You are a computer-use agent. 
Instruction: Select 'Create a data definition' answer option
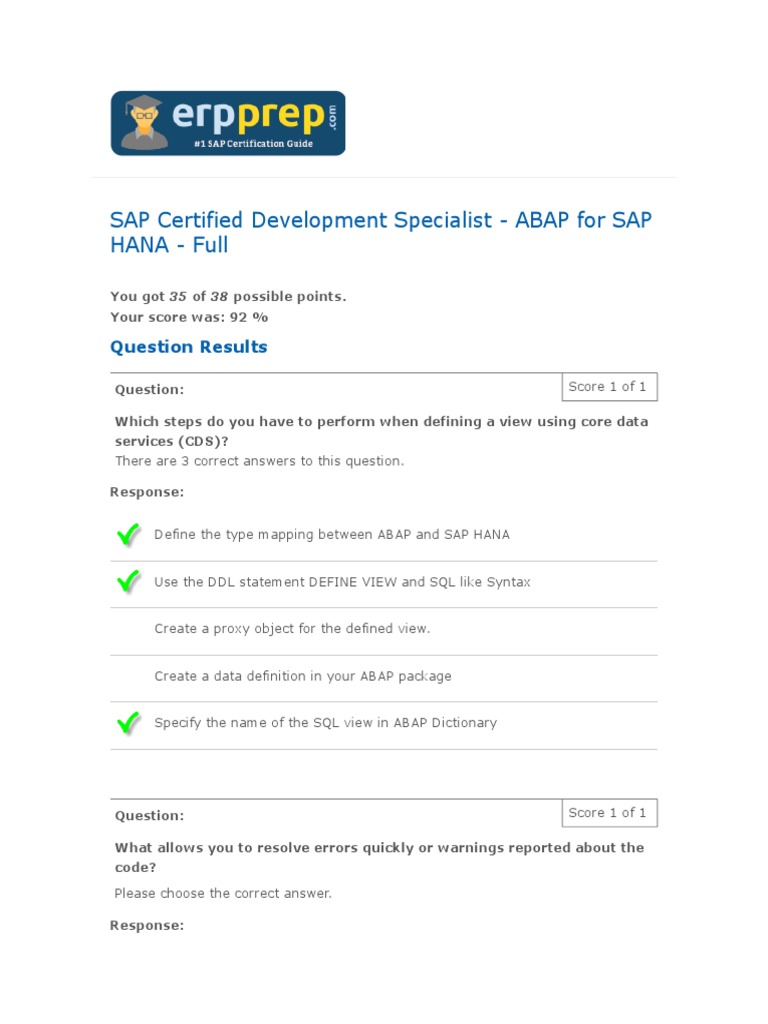pos(302,676)
